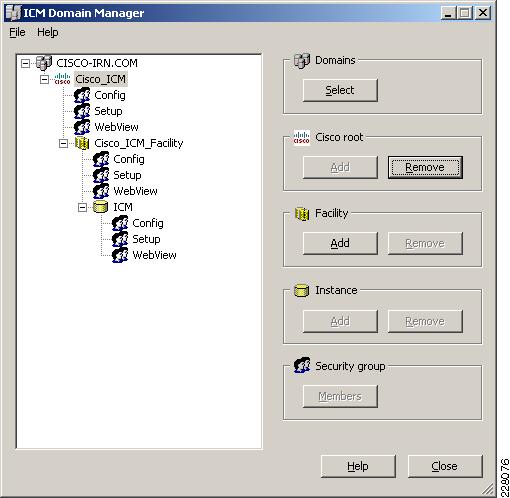Click the CISCO-IRN.COM domain servers icon
The image size is (510, 498).
[x=44, y=63]
